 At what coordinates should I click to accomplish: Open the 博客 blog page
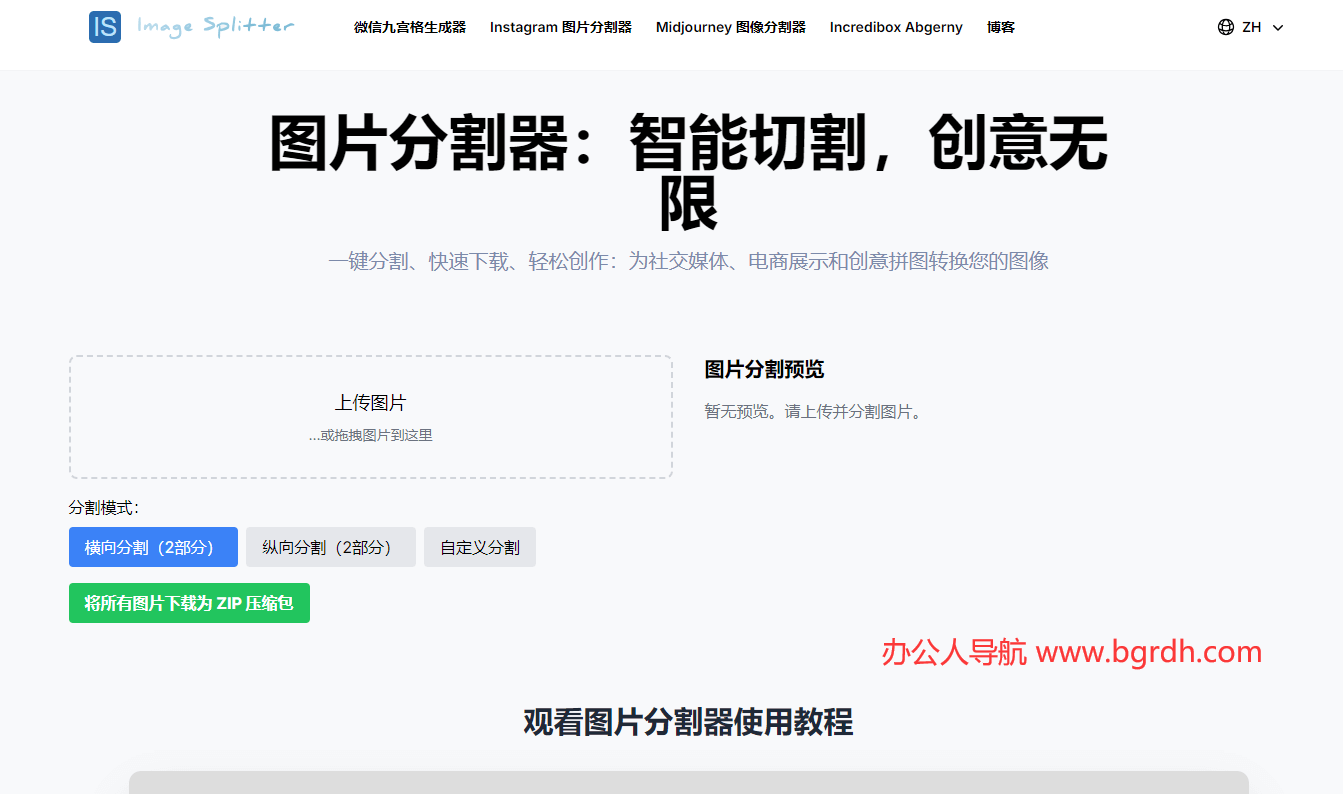point(1001,27)
